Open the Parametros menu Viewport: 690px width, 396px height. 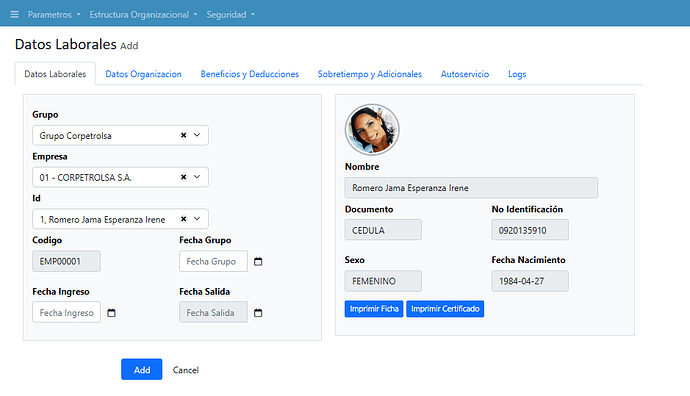coord(54,15)
